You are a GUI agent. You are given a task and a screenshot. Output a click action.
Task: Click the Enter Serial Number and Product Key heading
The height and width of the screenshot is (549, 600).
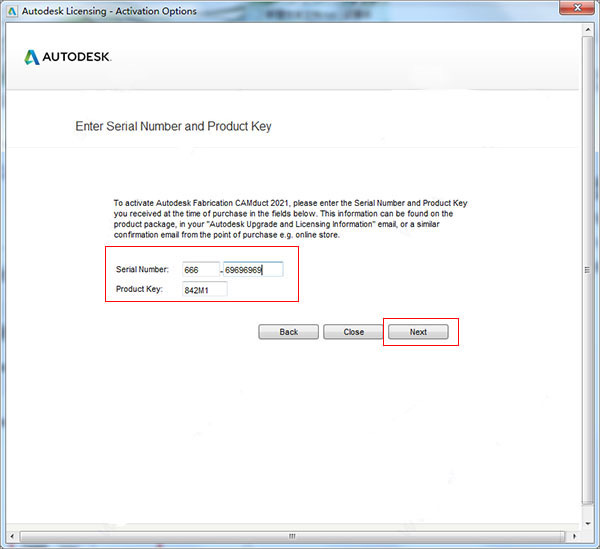pos(173,126)
